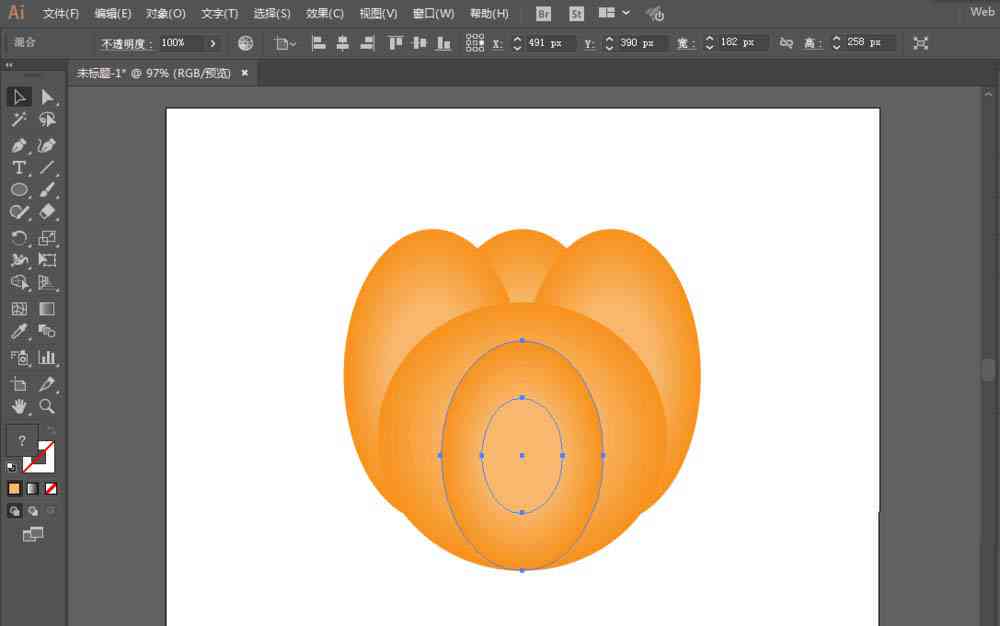This screenshot has width=1000, height=626.
Task: Click the 不透明度 label link
Action: tap(126, 43)
